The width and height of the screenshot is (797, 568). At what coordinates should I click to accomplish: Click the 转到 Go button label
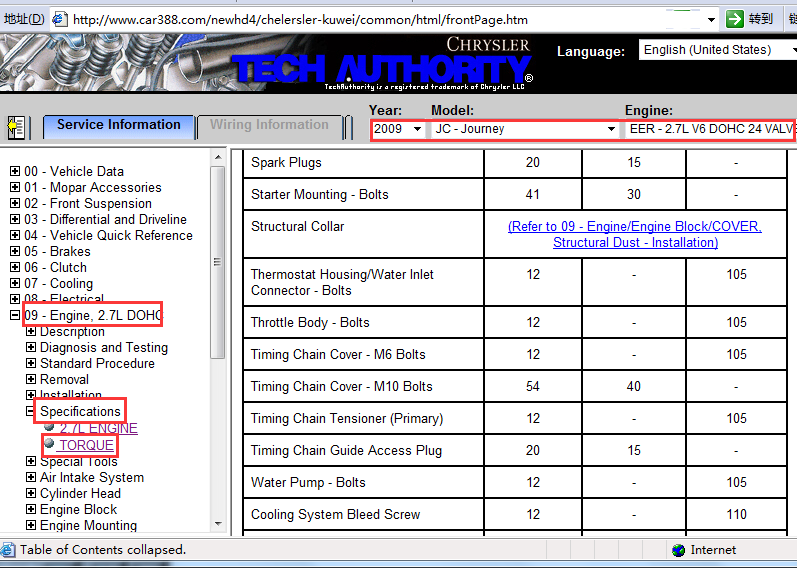pyautogui.click(x=760, y=19)
